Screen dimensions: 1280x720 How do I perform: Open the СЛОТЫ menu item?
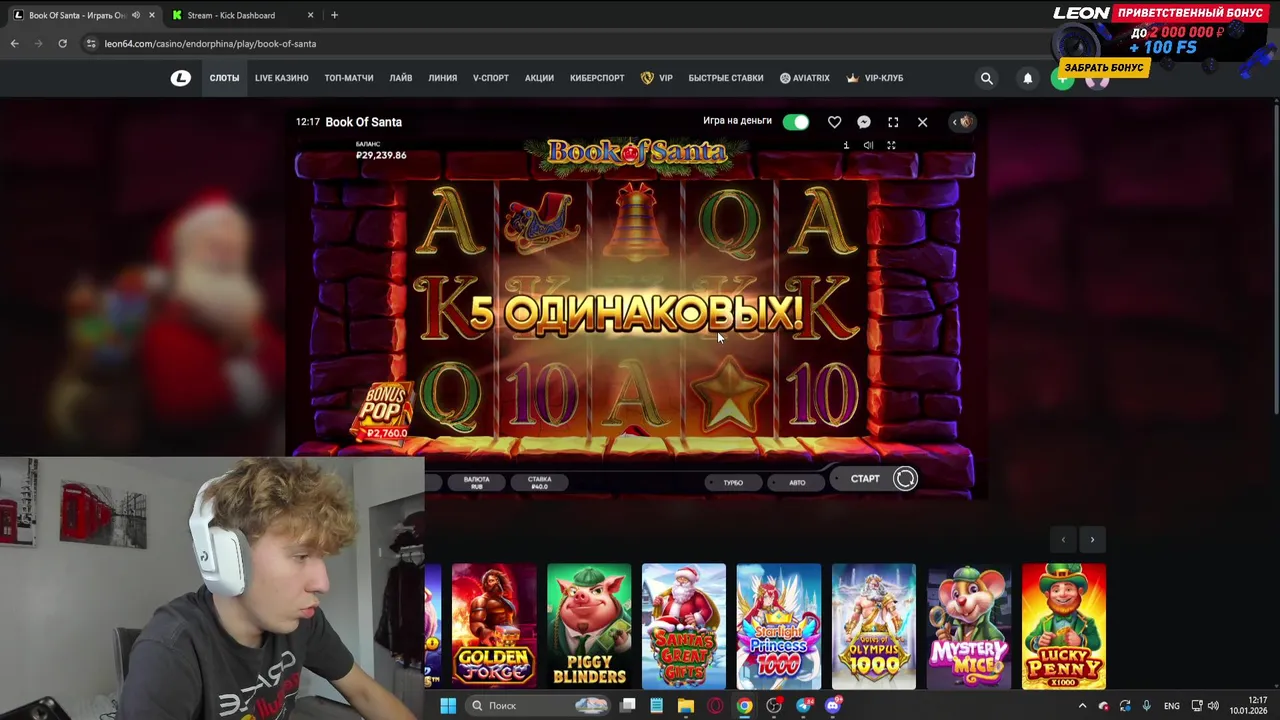click(x=224, y=78)
